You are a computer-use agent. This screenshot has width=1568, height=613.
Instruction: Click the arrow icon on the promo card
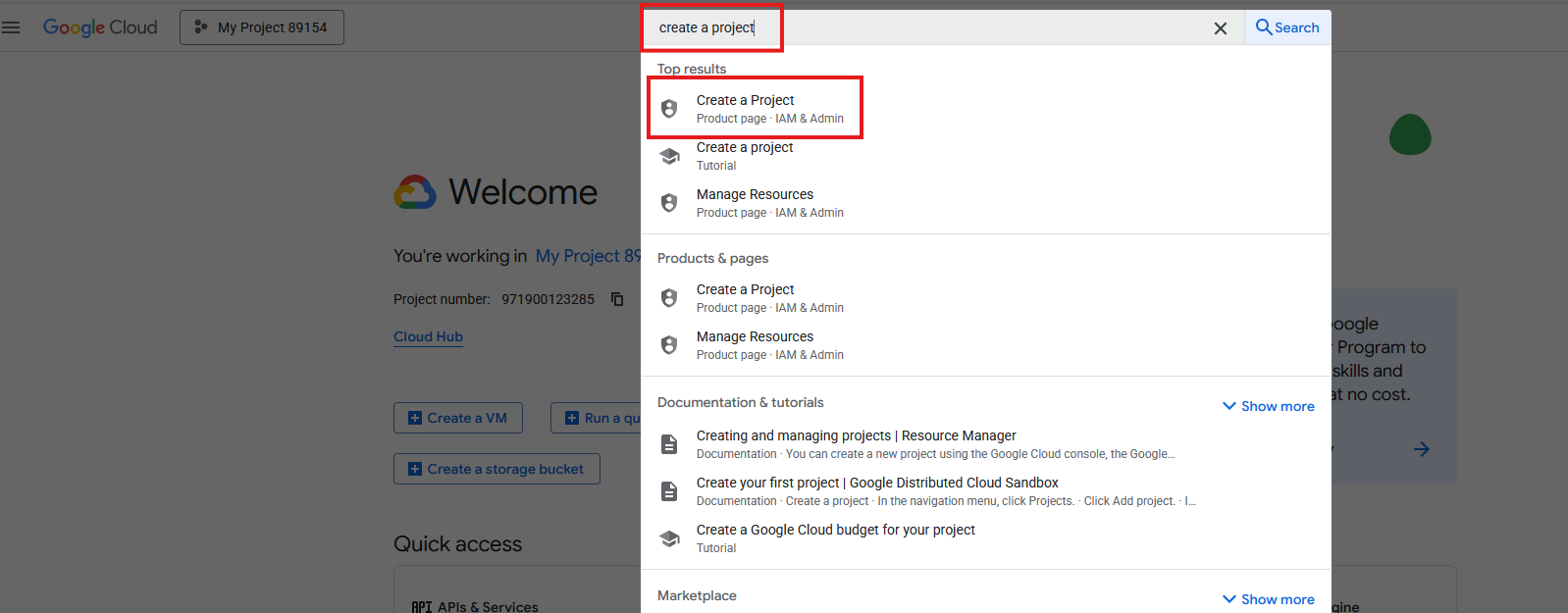point(1421,449)
